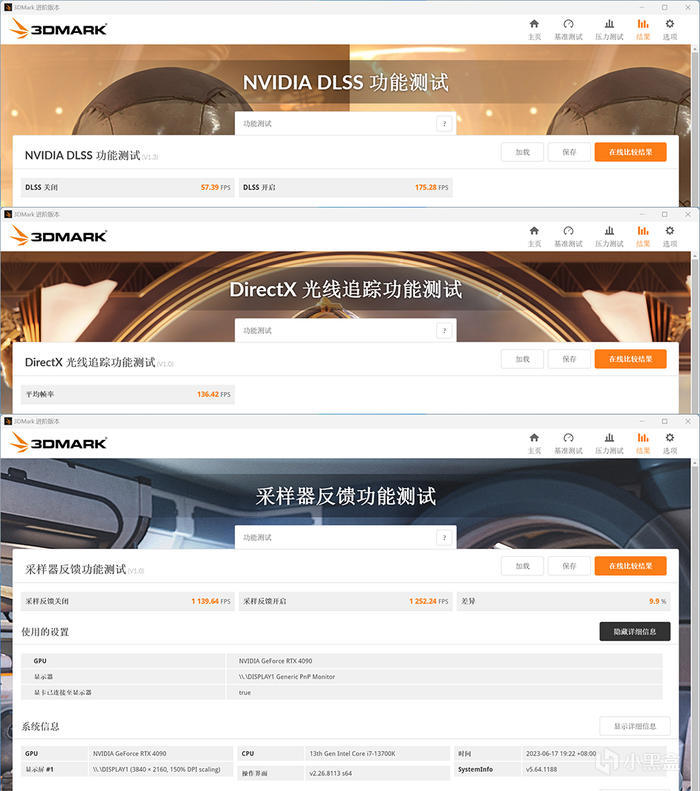Click the 使用的设置 section heading

point(45,632)
